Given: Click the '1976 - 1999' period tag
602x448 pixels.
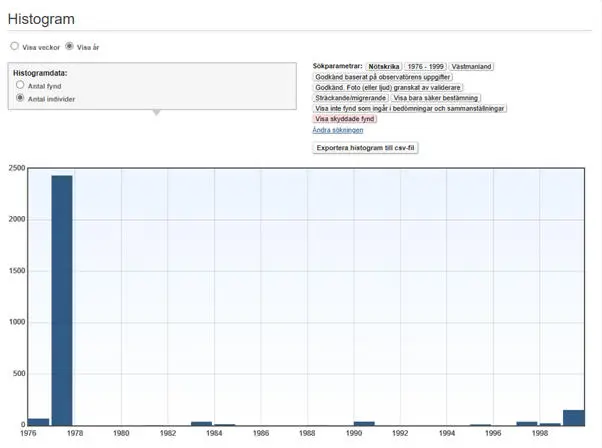Looking at the screenshot, I should click(425, 66).
